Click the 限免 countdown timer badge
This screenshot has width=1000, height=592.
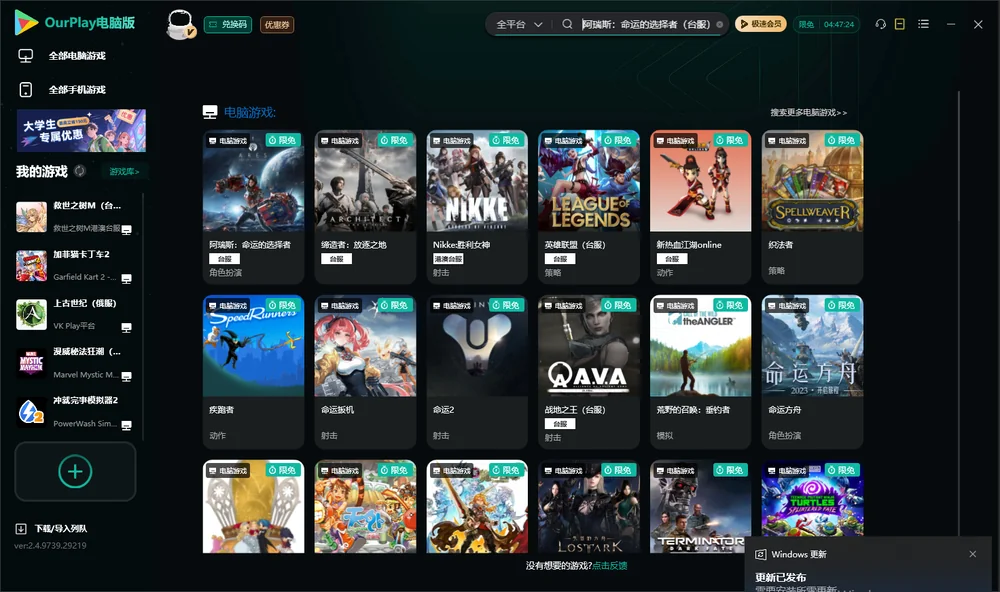tap(827, 24)
